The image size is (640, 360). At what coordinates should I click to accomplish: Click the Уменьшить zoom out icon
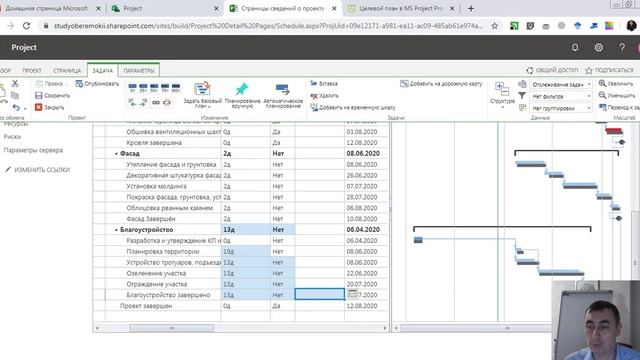pos(602,95)
